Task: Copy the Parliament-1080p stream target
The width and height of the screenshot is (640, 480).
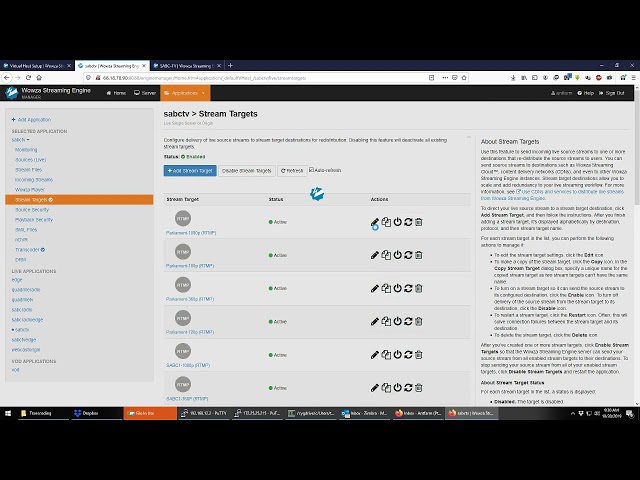Action: tap(386, 222)
